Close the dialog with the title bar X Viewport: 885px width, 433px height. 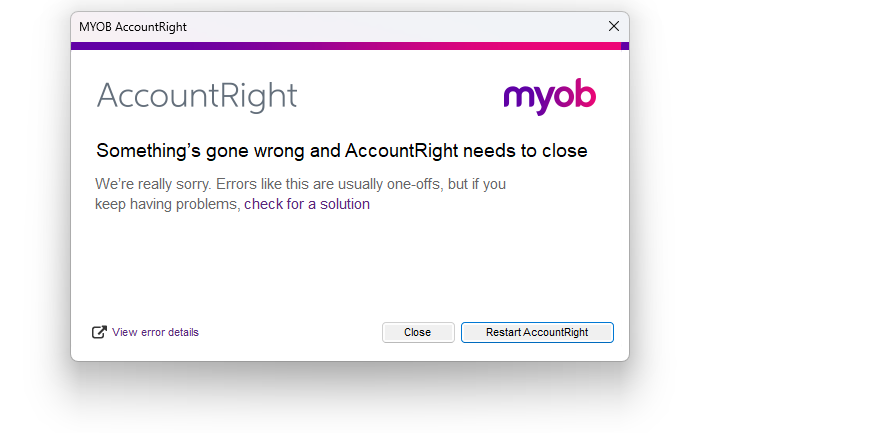click(614, 26)
